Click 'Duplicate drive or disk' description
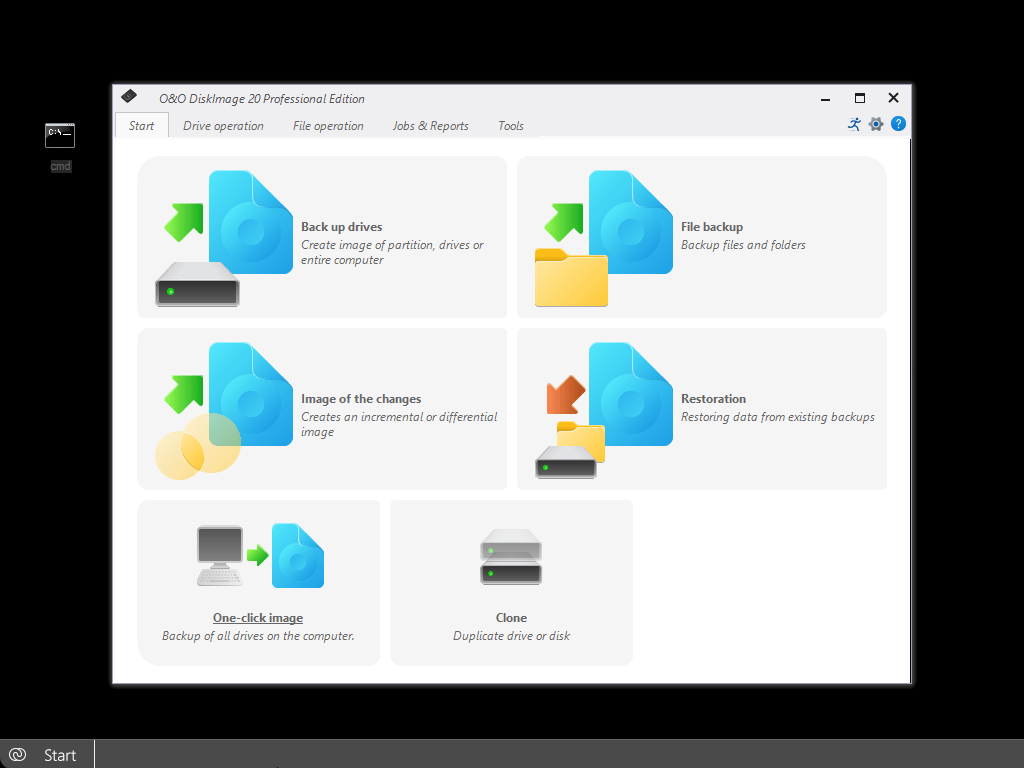Image resolution: width=1024 pixels, height=768 pixels. point(511,636)
